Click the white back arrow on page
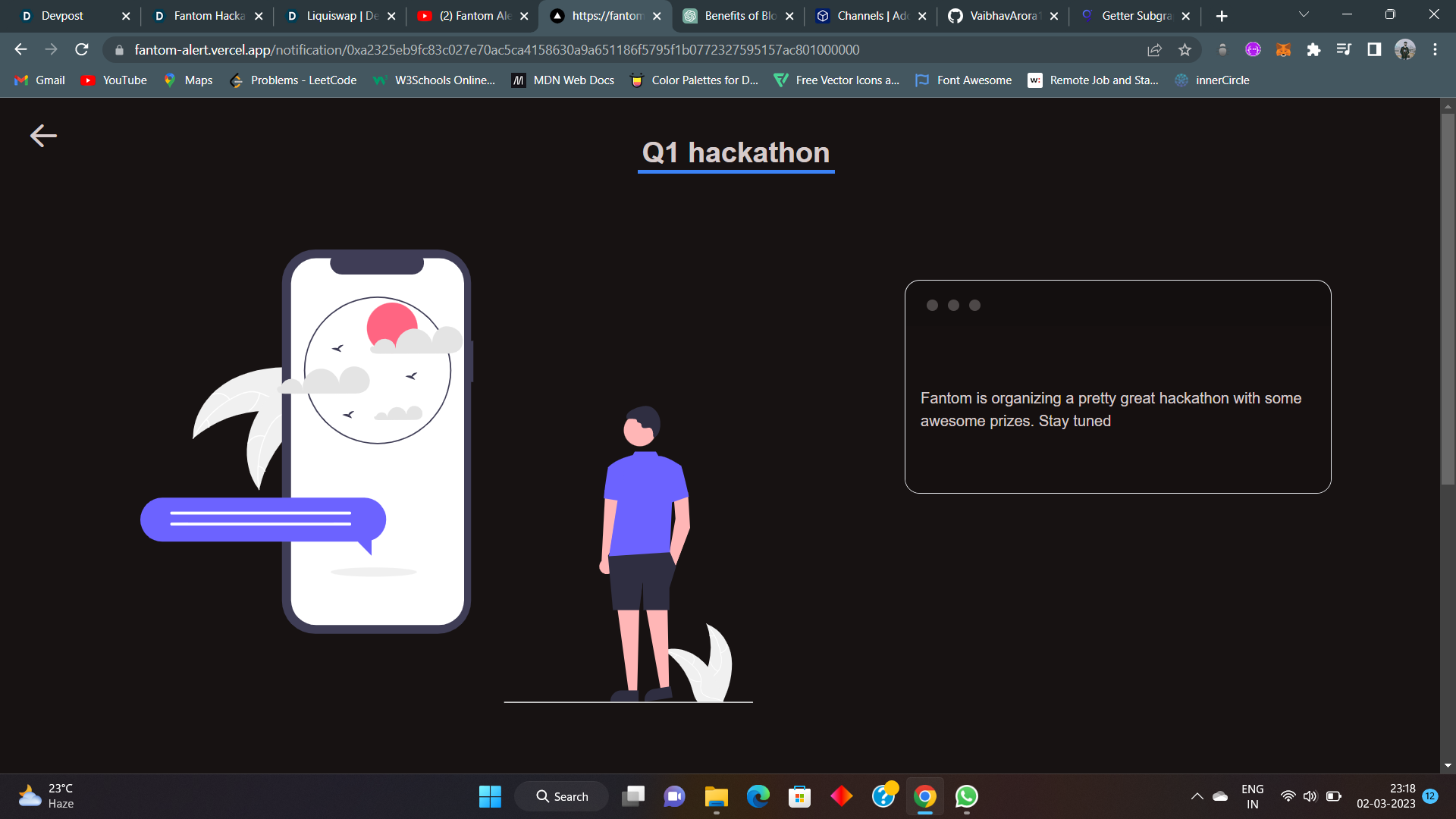The width and height of the screenshot is (1456, 819). pos(43,136)
